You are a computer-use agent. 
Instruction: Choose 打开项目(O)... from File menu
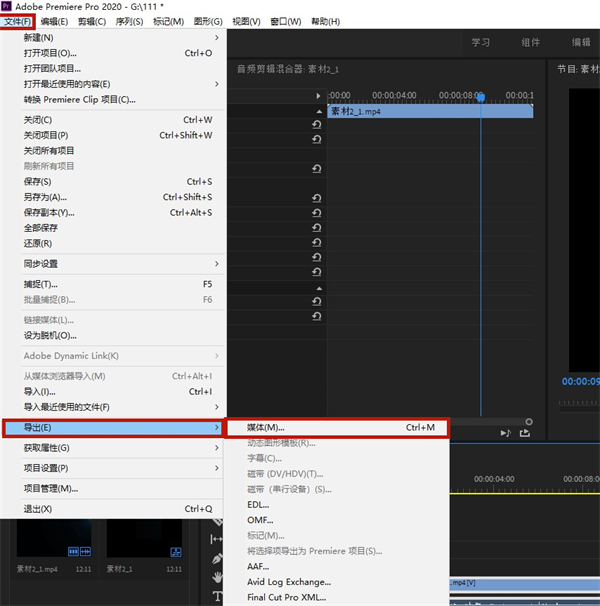113,53
